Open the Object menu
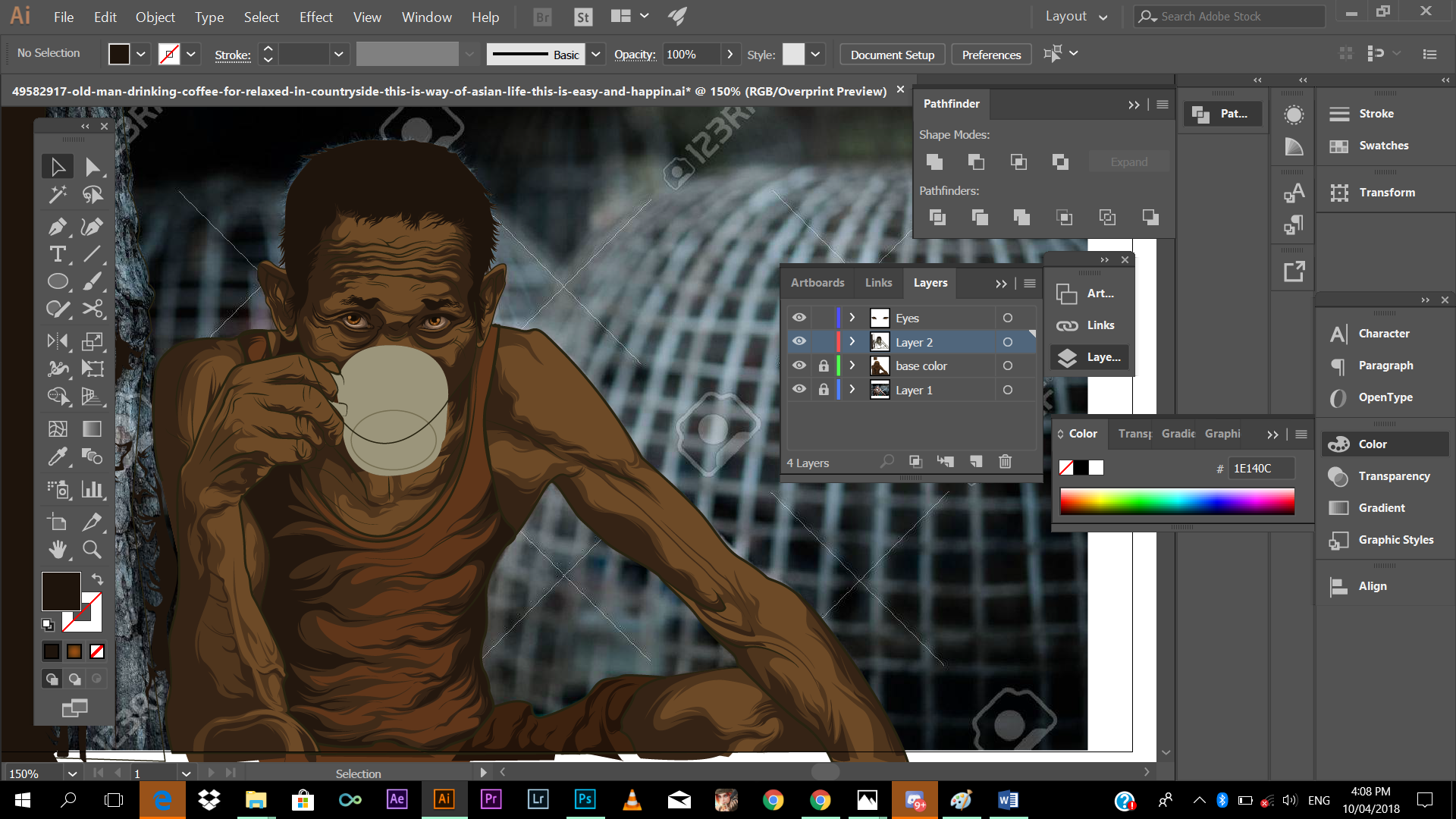Screen dimensions: 1456x819 (155, 17)
